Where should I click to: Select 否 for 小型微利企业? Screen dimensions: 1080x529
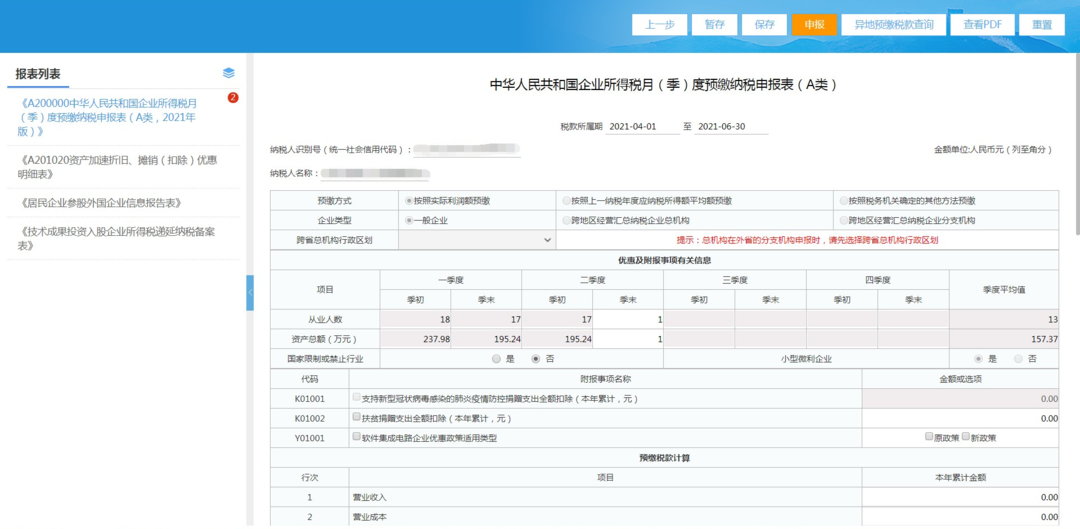pyautogui.click(x=1018, y=359)
